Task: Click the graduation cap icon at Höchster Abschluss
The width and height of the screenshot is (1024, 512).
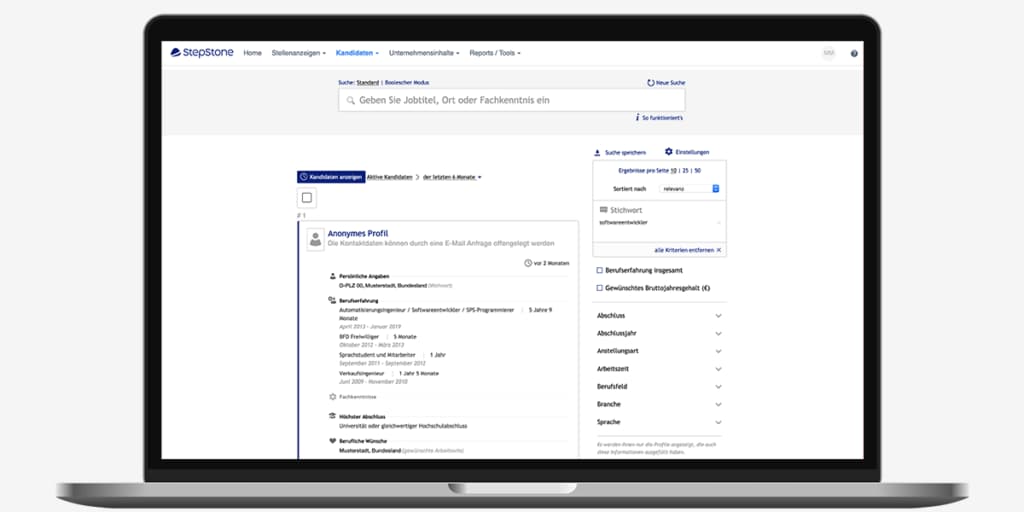Action: pos(332,416)
